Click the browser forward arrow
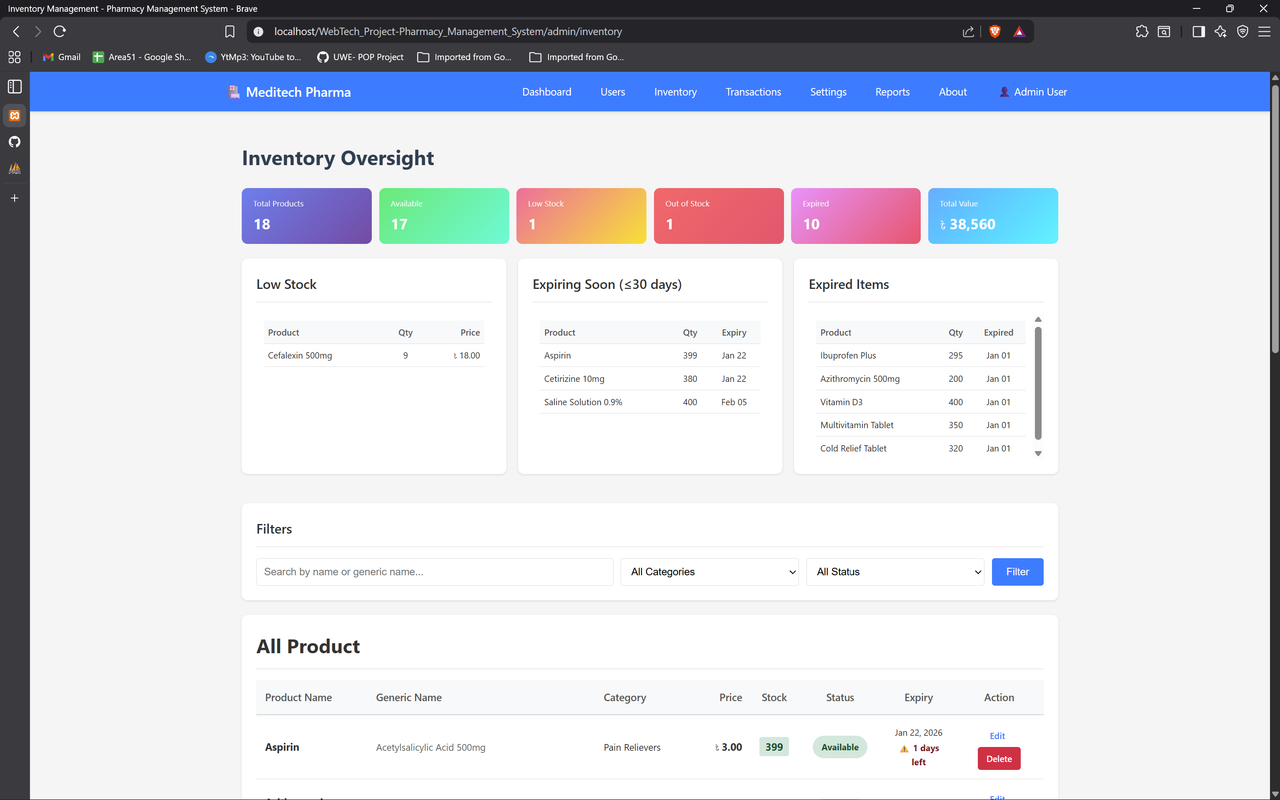Image resolution: width=1280 pixels, height=800 pixels. coord(38,32)
